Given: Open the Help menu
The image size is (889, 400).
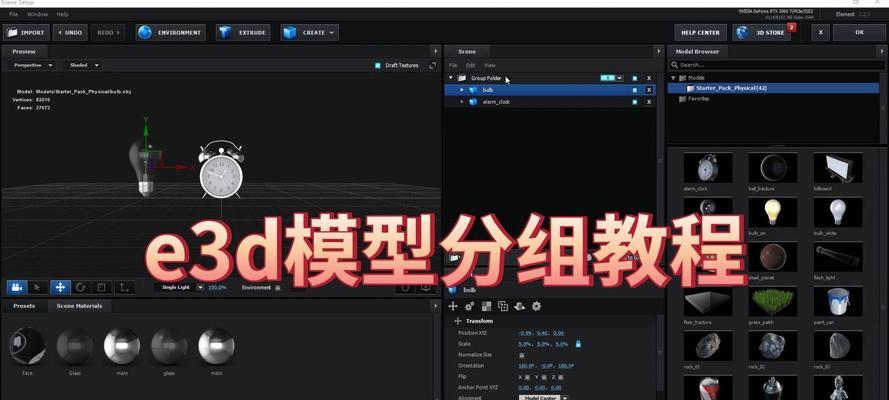Looking at the screenshot, I should (62, 14).
